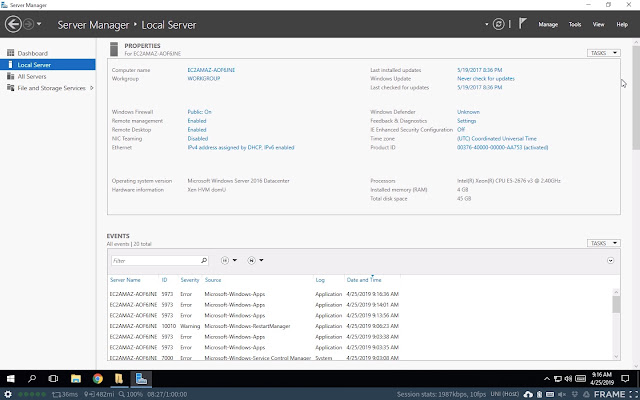Open Task View on the taskbar
The height and width of the screenshot is (400, 640).
[53, 379]
